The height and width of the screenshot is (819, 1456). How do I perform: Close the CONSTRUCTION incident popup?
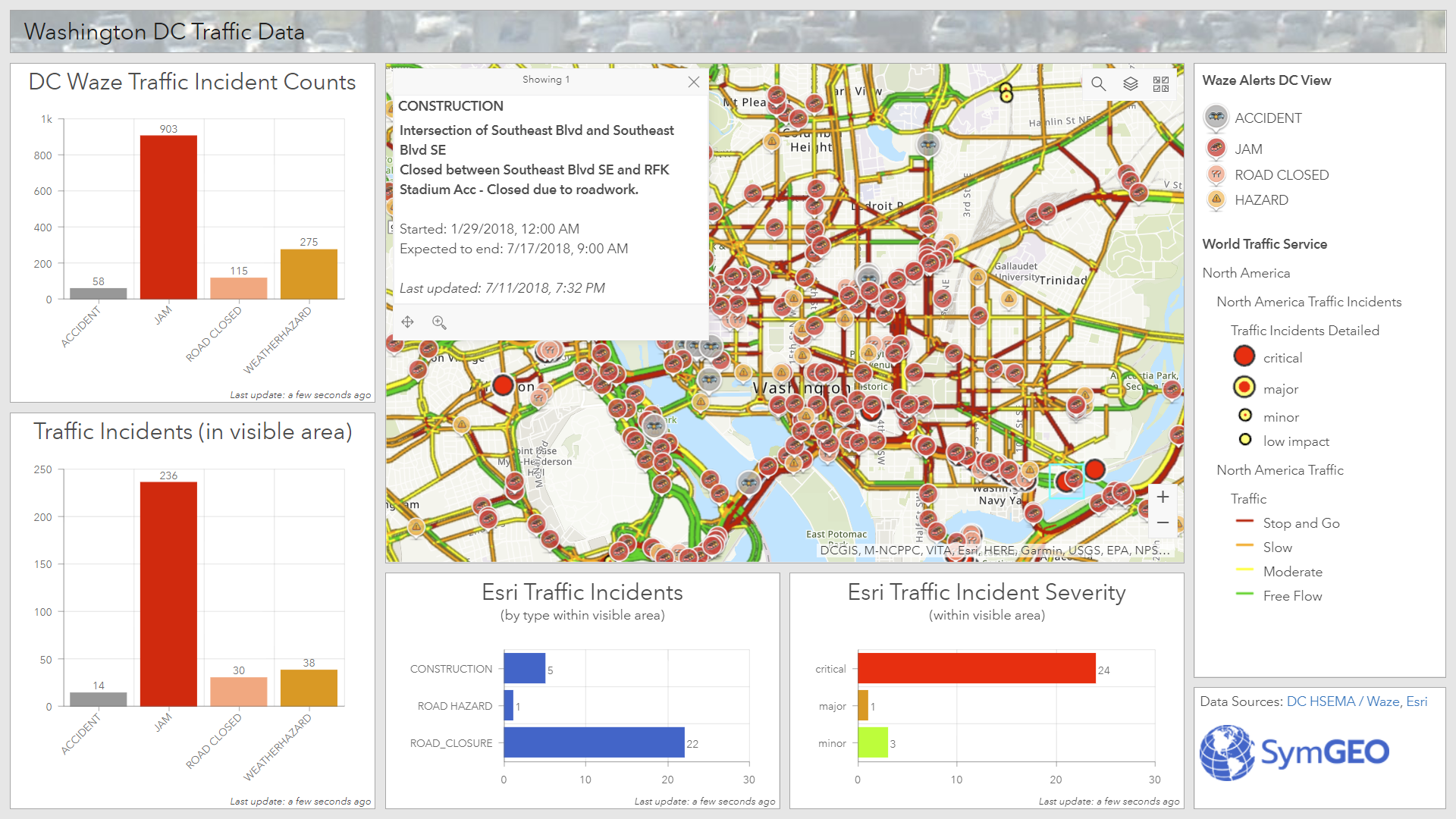pos(692,82)
